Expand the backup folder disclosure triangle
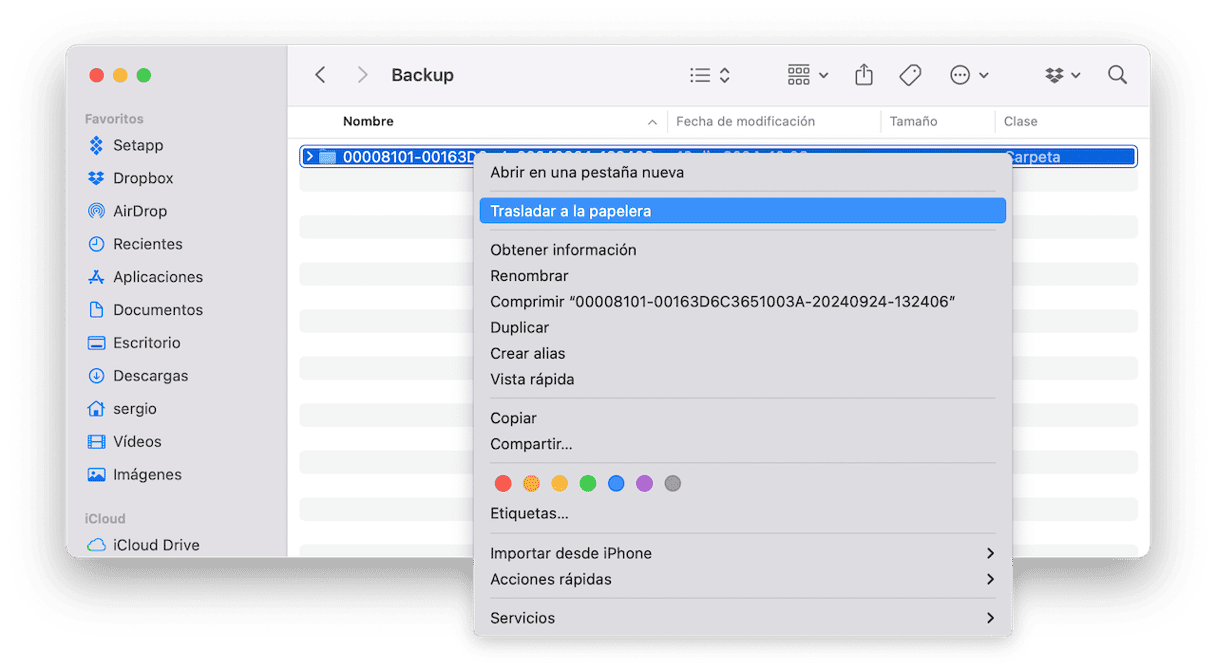Image resolution: width=1216 pixels, height=668 pixels. (x=310, y=156)
